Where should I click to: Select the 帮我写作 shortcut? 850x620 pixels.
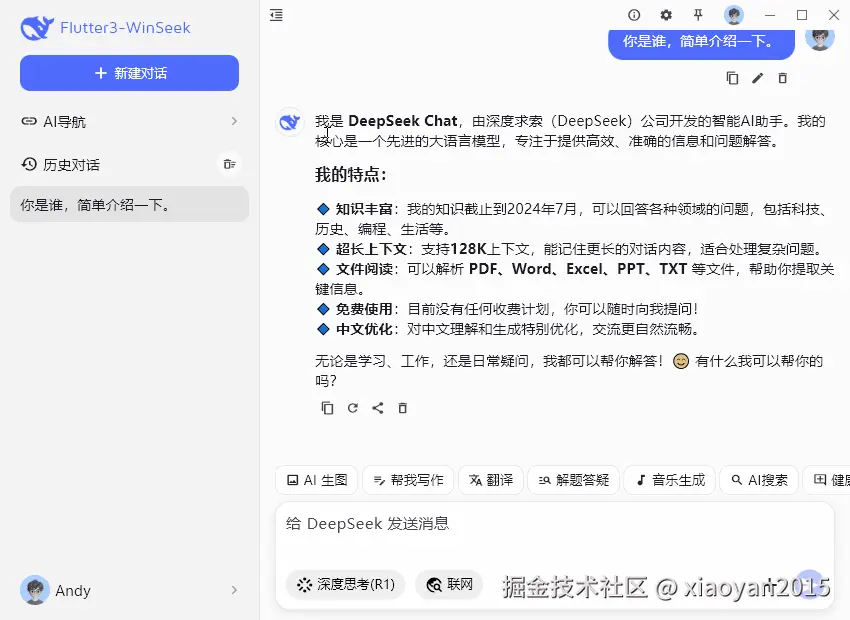tap(408, 480)
